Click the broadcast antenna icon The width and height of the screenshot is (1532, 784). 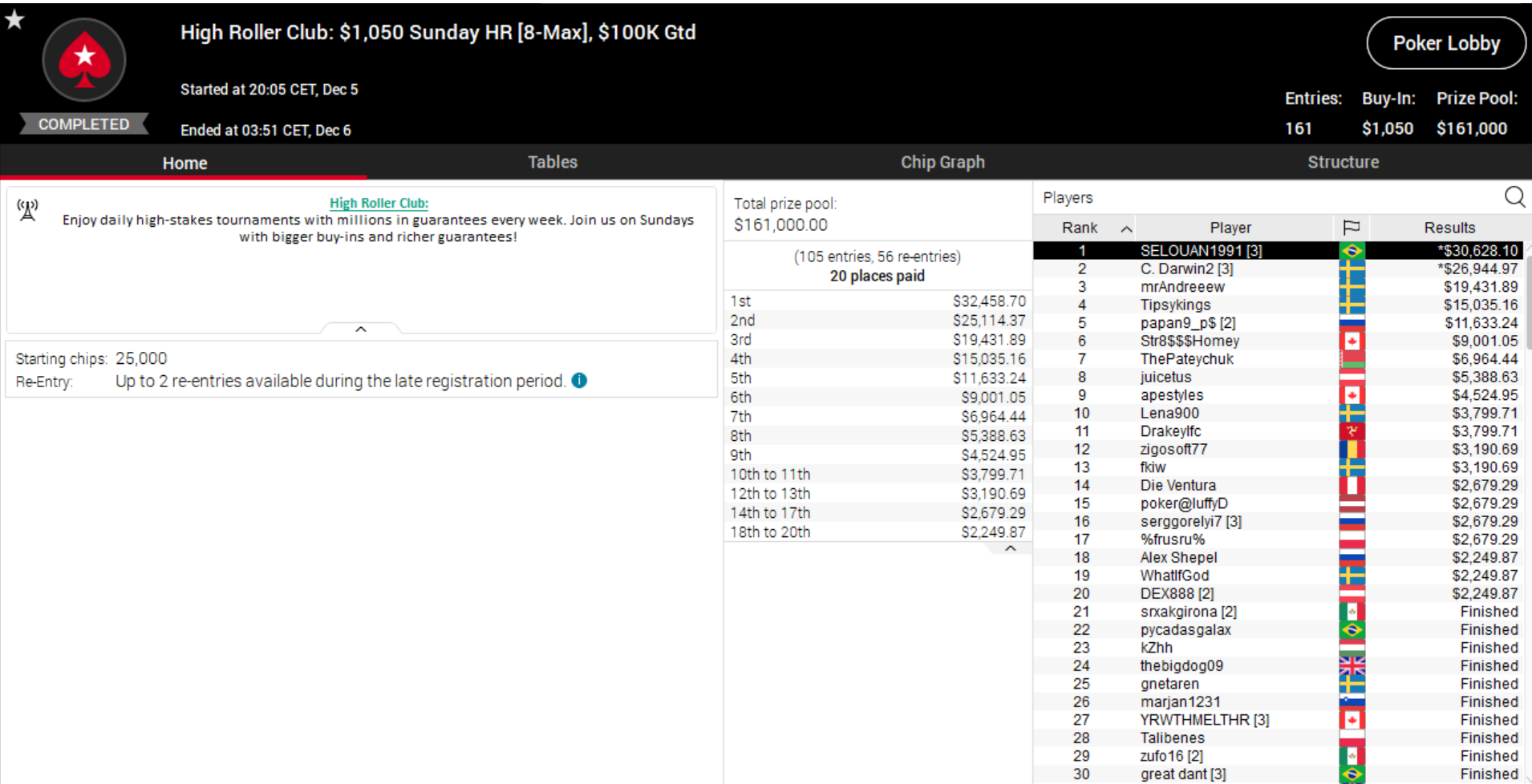[28, 210]
